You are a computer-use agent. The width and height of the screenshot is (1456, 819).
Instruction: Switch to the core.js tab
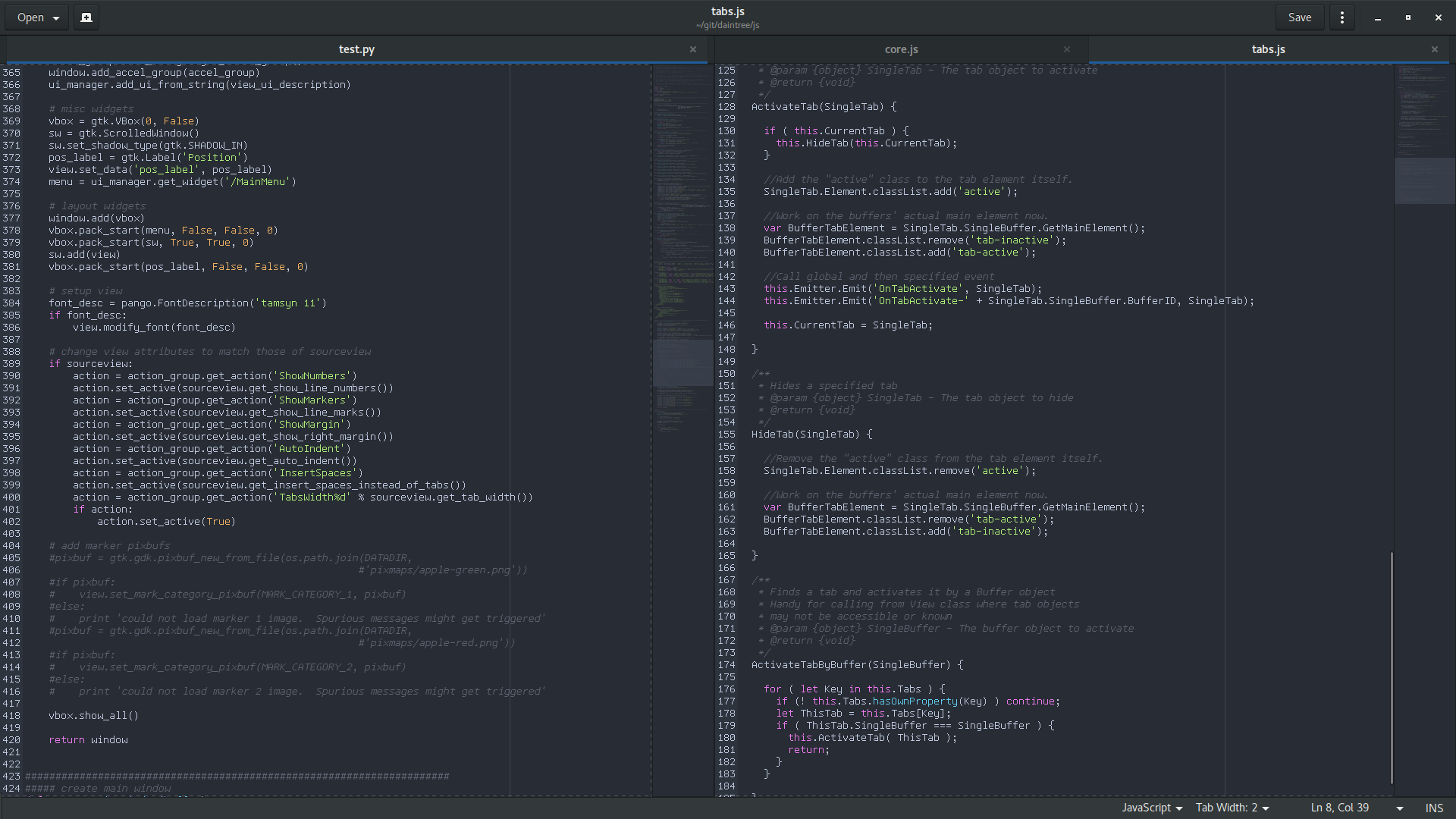pos(901,49)
